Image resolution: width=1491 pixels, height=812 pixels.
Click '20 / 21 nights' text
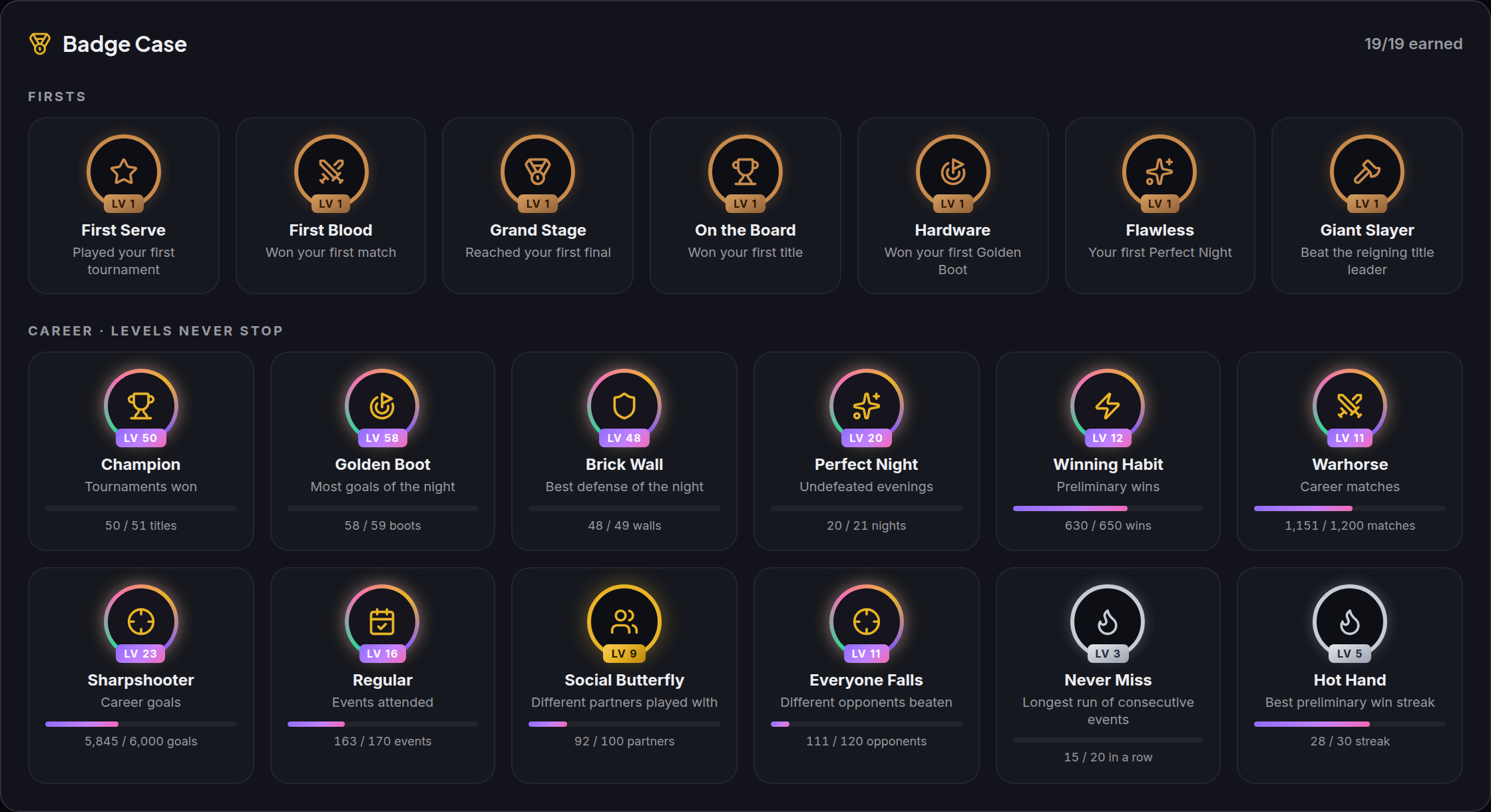(x=866, y=525)
